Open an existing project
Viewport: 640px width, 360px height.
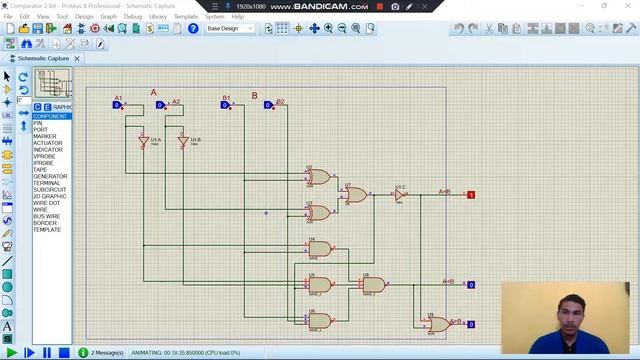pos(24,29)
